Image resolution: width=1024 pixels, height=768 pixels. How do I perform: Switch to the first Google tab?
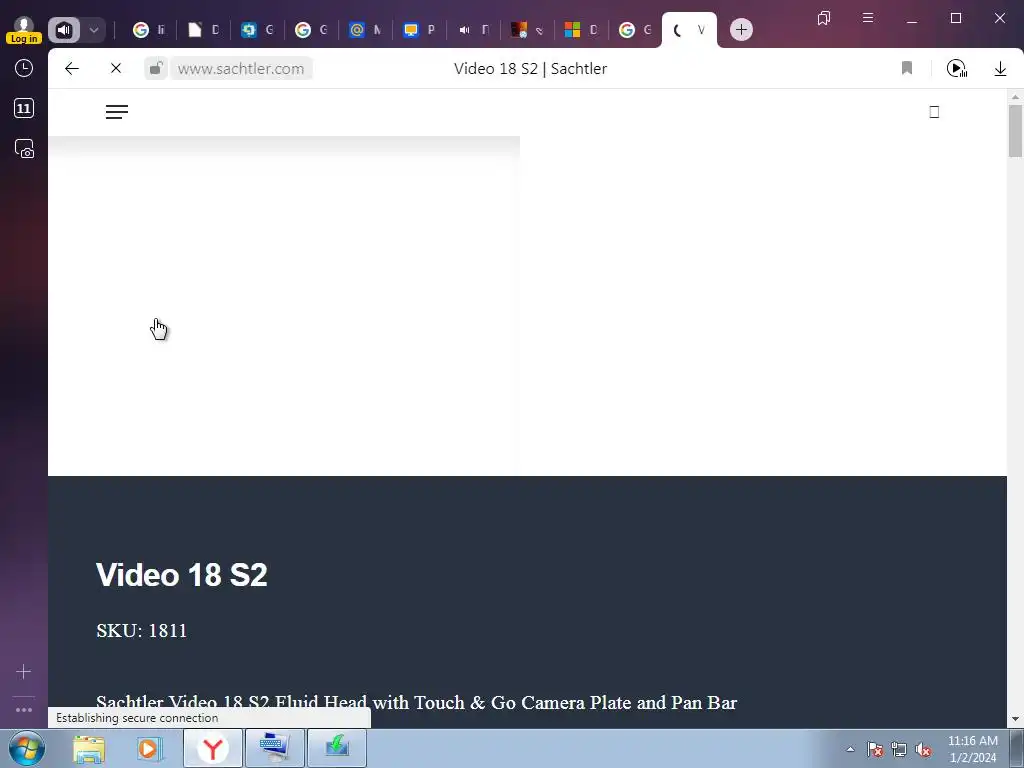click(149, 30)
